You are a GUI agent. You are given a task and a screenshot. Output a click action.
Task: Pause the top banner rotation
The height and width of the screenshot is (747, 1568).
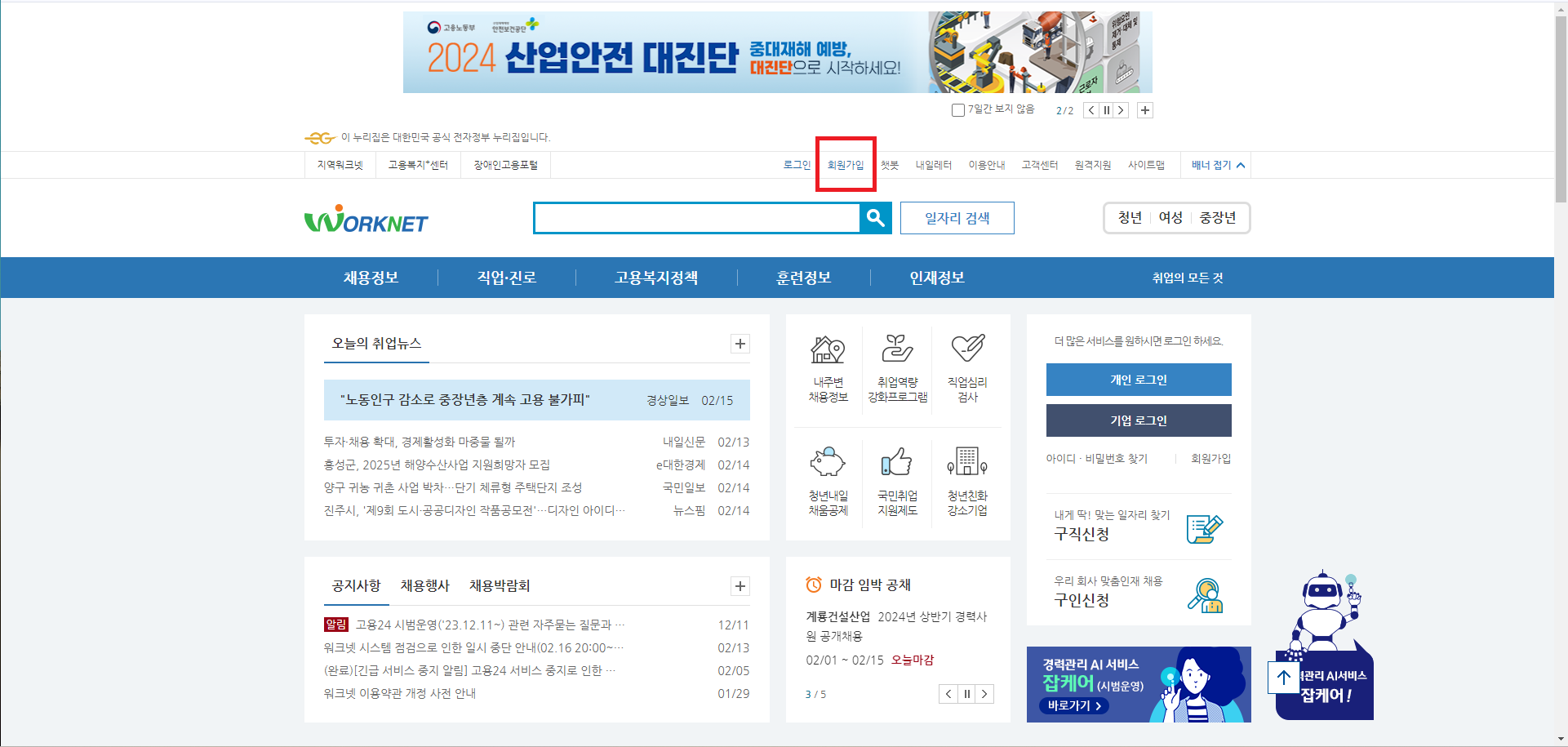[1106, 109]
